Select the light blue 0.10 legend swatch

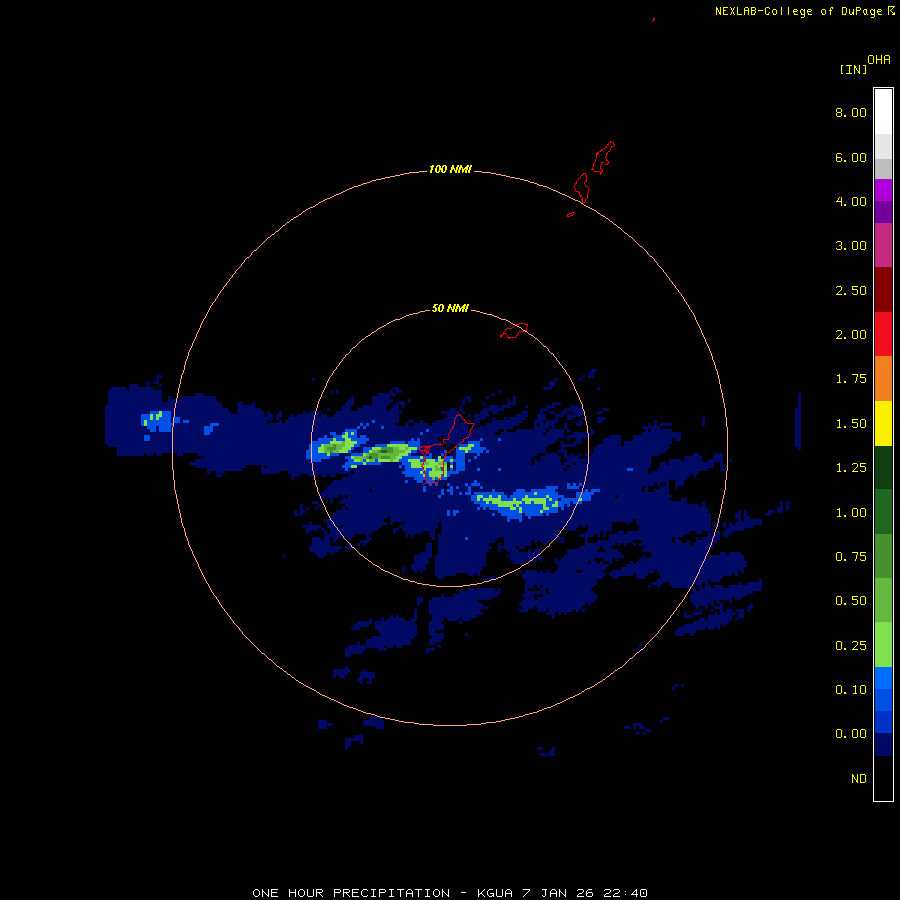(x=883, y=678)
